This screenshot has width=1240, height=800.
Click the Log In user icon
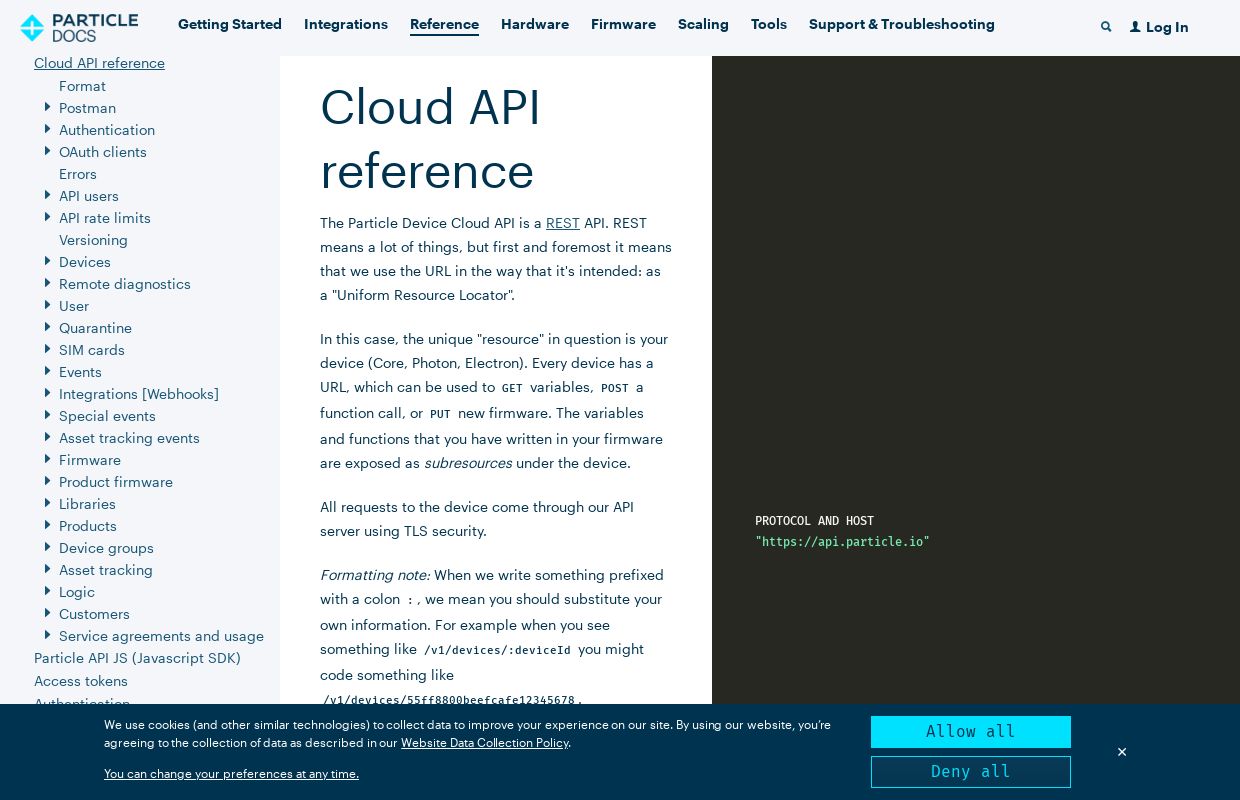click(x=1135, y=27)
